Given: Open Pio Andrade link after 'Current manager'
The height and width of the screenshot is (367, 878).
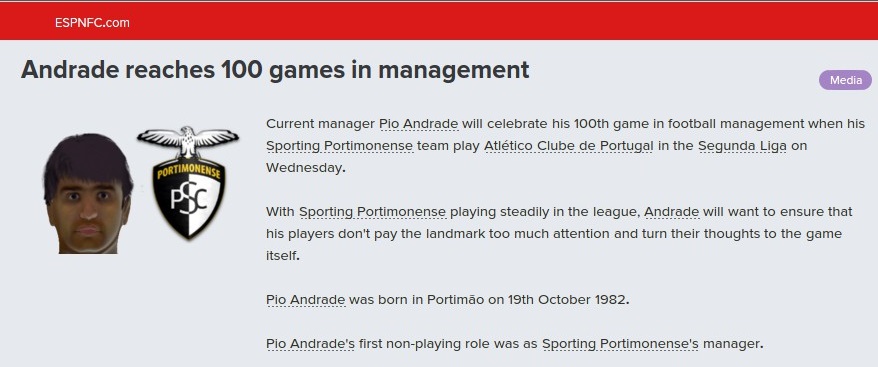Looking at the screenshot, I should coord(419,124).
